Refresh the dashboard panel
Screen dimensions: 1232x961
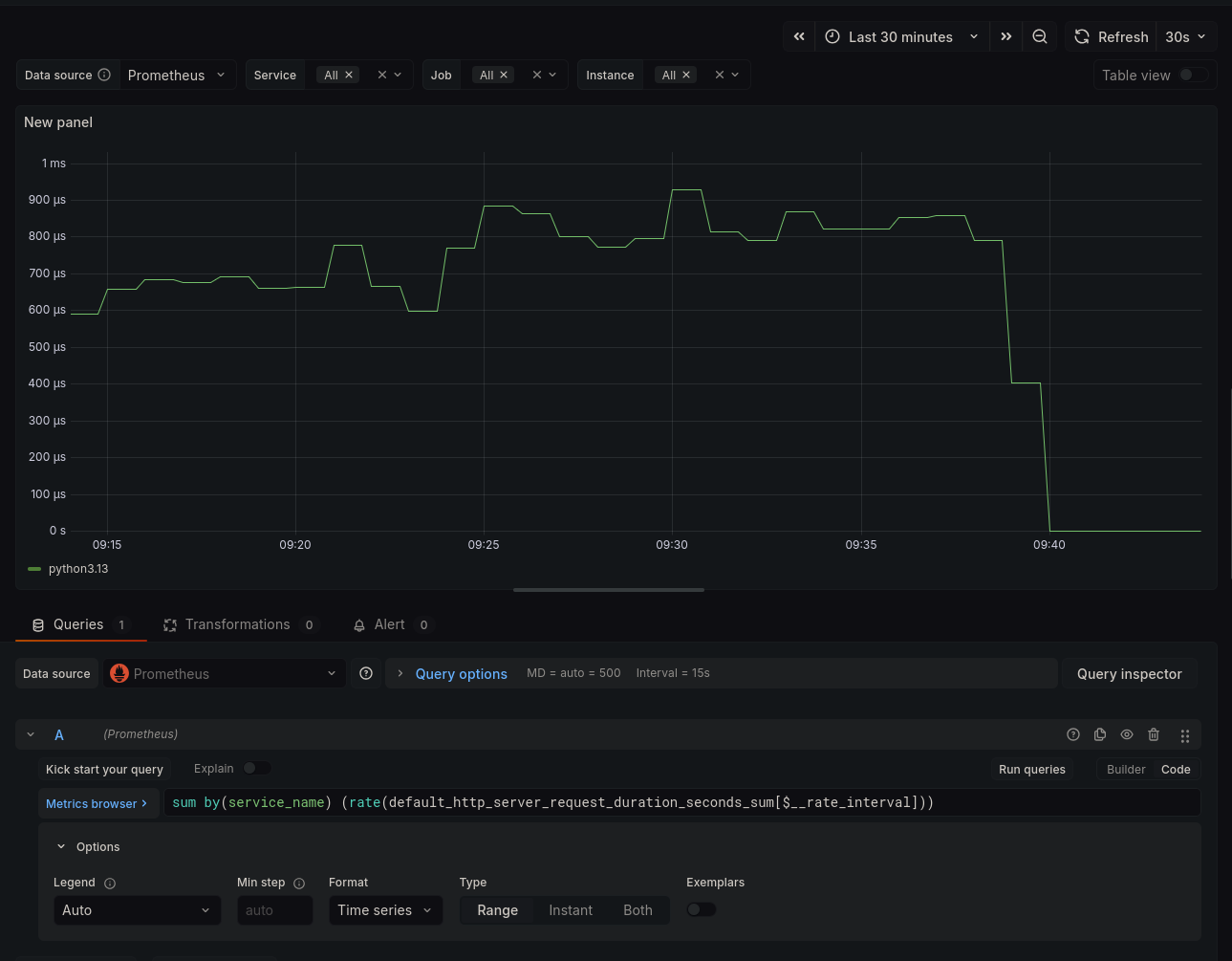click(1110, 36)
